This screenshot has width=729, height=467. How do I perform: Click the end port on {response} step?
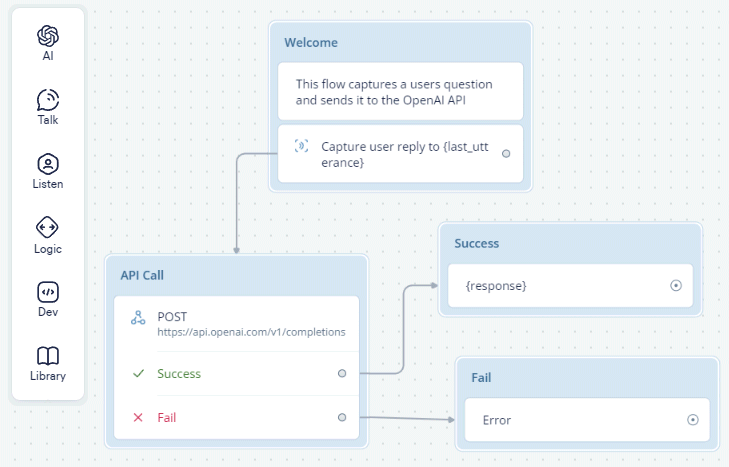(x=676, y=286)
